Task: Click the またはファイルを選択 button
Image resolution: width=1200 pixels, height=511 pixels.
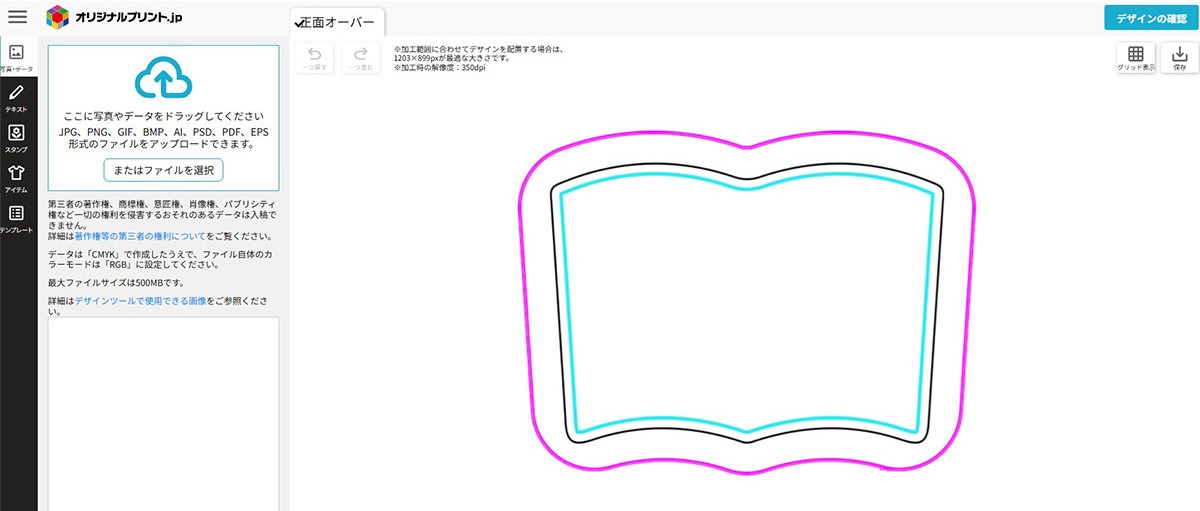Action: point(163,170)
